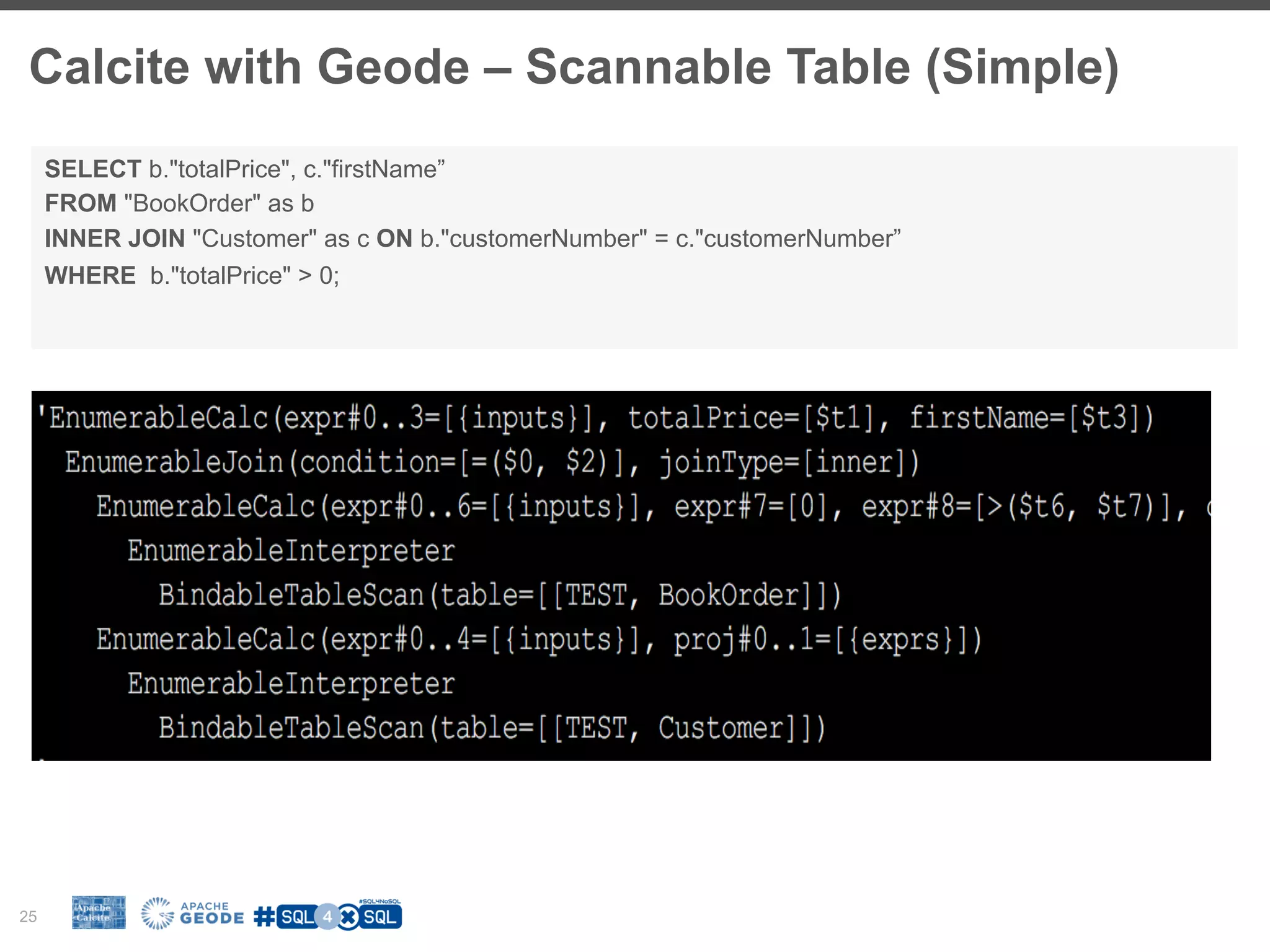
Task: Click the Apache Geode starburst icon
Action: pyautogui.click(x=157, y=914)
